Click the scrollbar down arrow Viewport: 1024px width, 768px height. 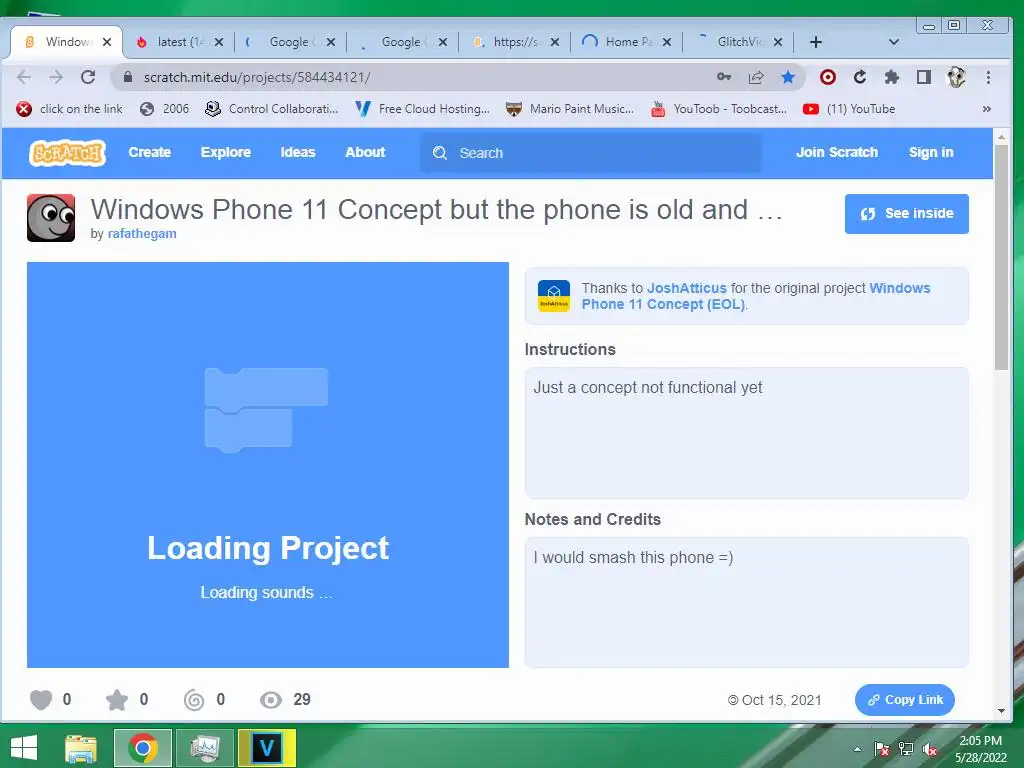pyautogui.click(x=1001, y=711)
